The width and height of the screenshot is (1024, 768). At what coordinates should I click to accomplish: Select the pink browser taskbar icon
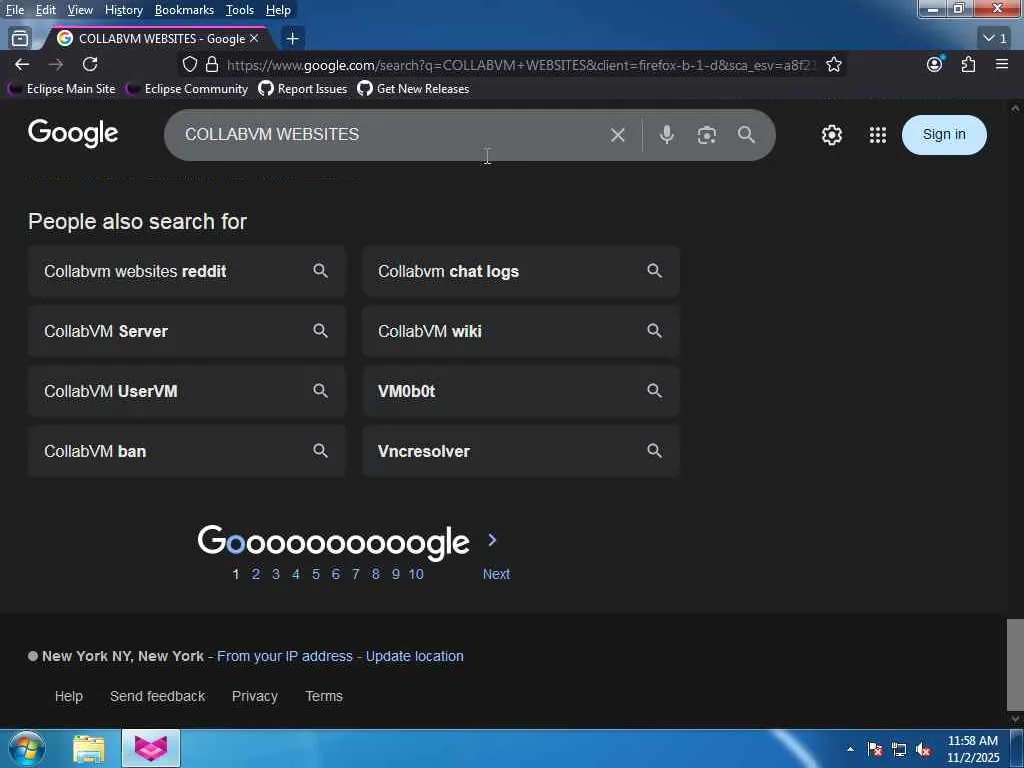pos(151,748)
